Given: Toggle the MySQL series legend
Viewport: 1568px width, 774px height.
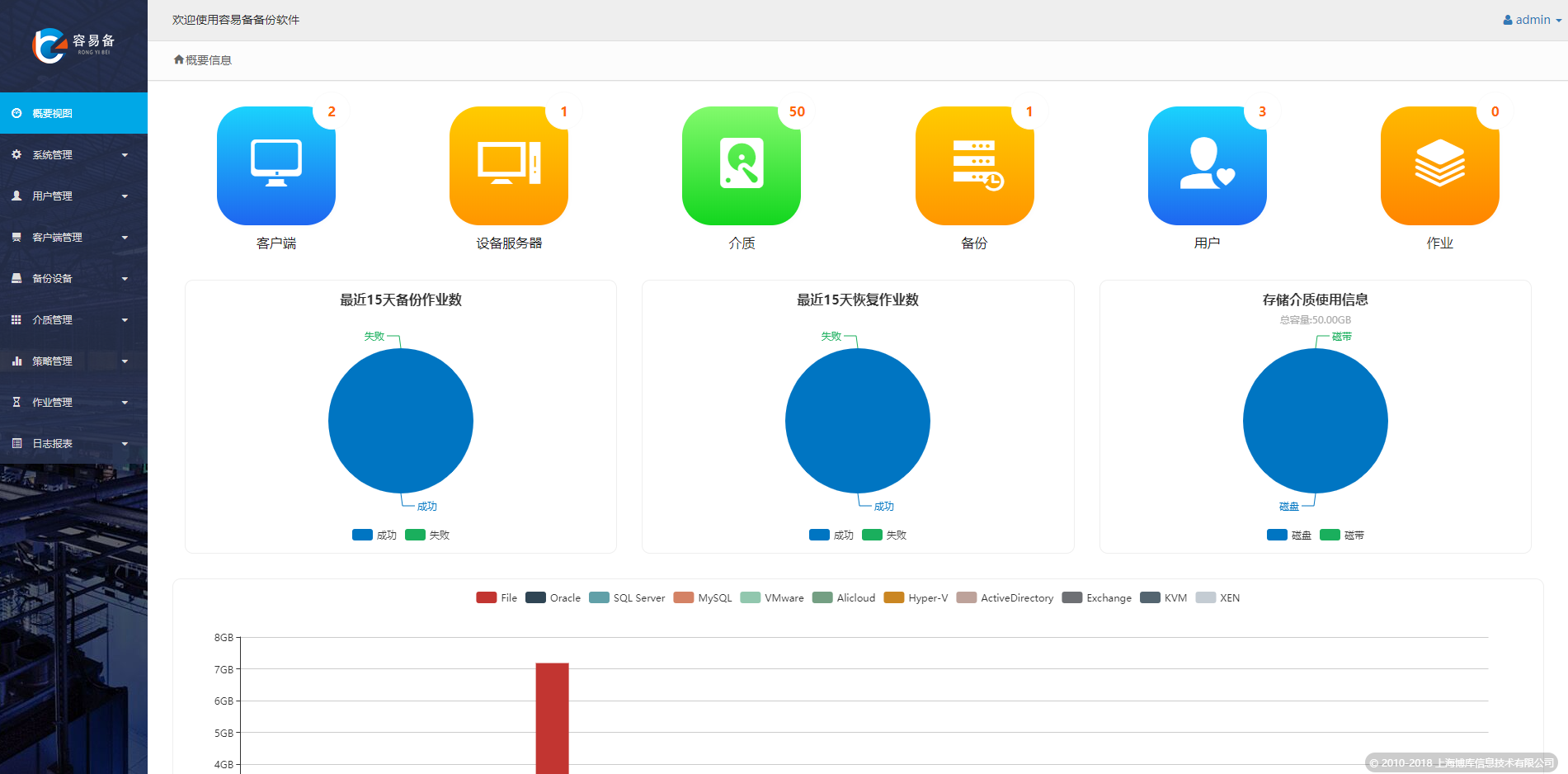Looking at the screenshot, I should (x=703, y=597).
